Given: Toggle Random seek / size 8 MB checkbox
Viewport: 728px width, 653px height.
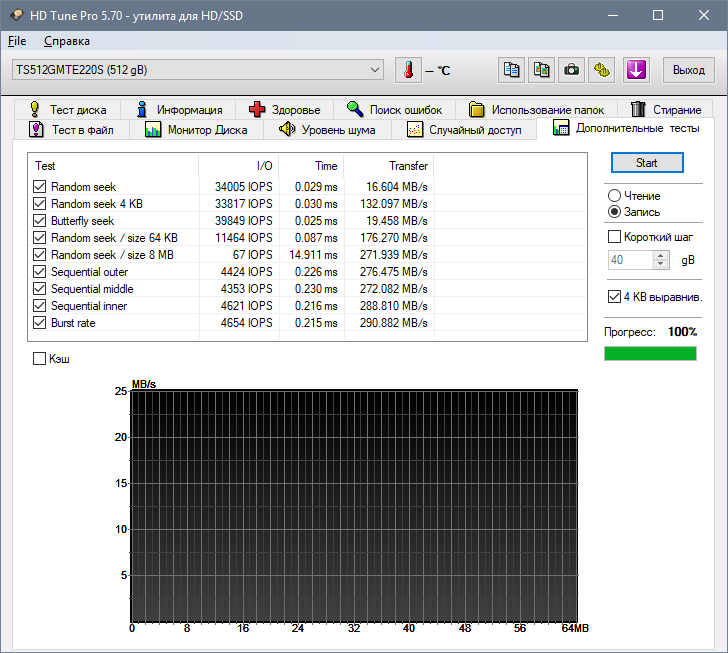Looking at the screenshot, I should click(39, 255).
